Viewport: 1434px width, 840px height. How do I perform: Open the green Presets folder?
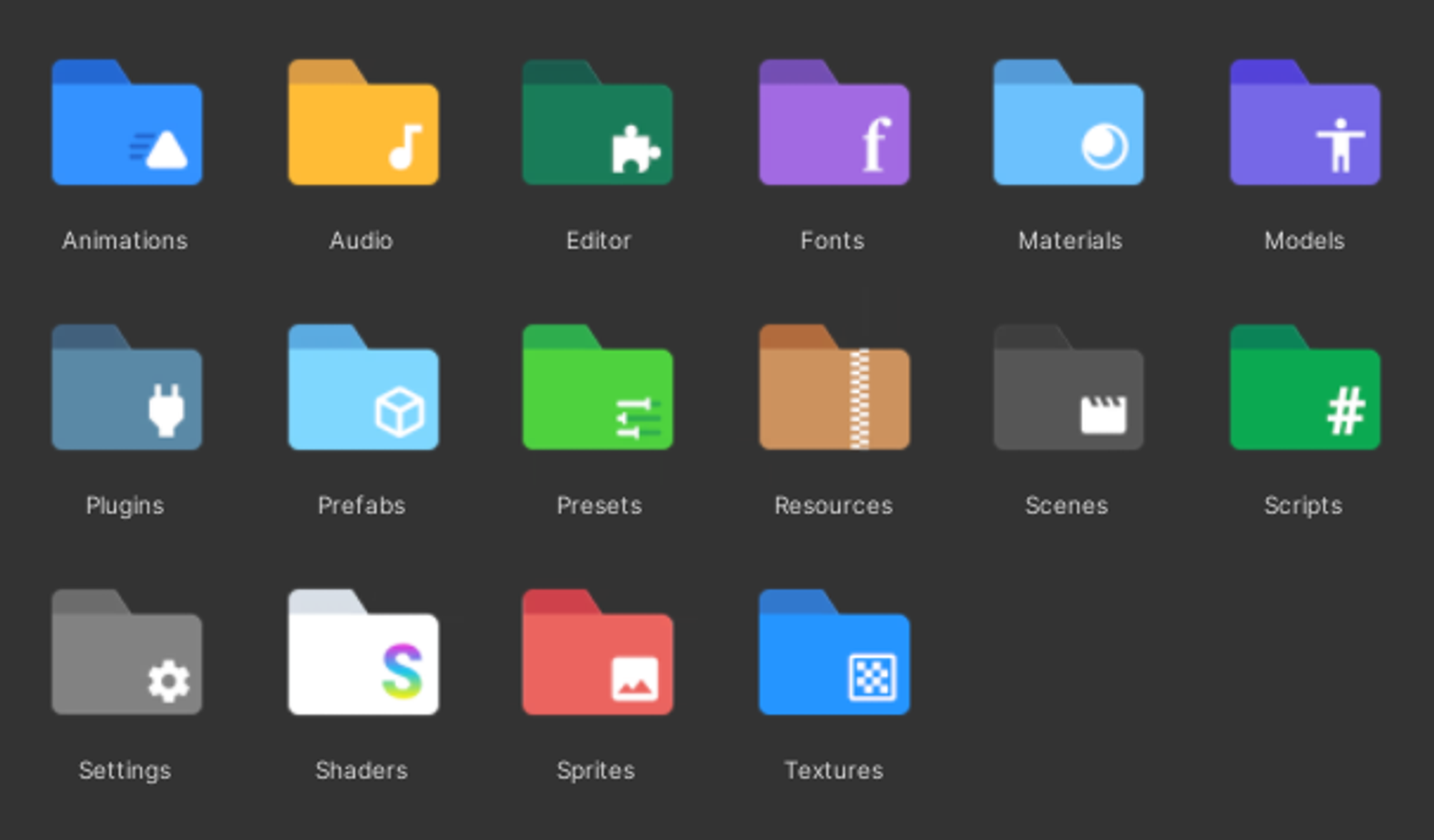[x=597, y=388]
